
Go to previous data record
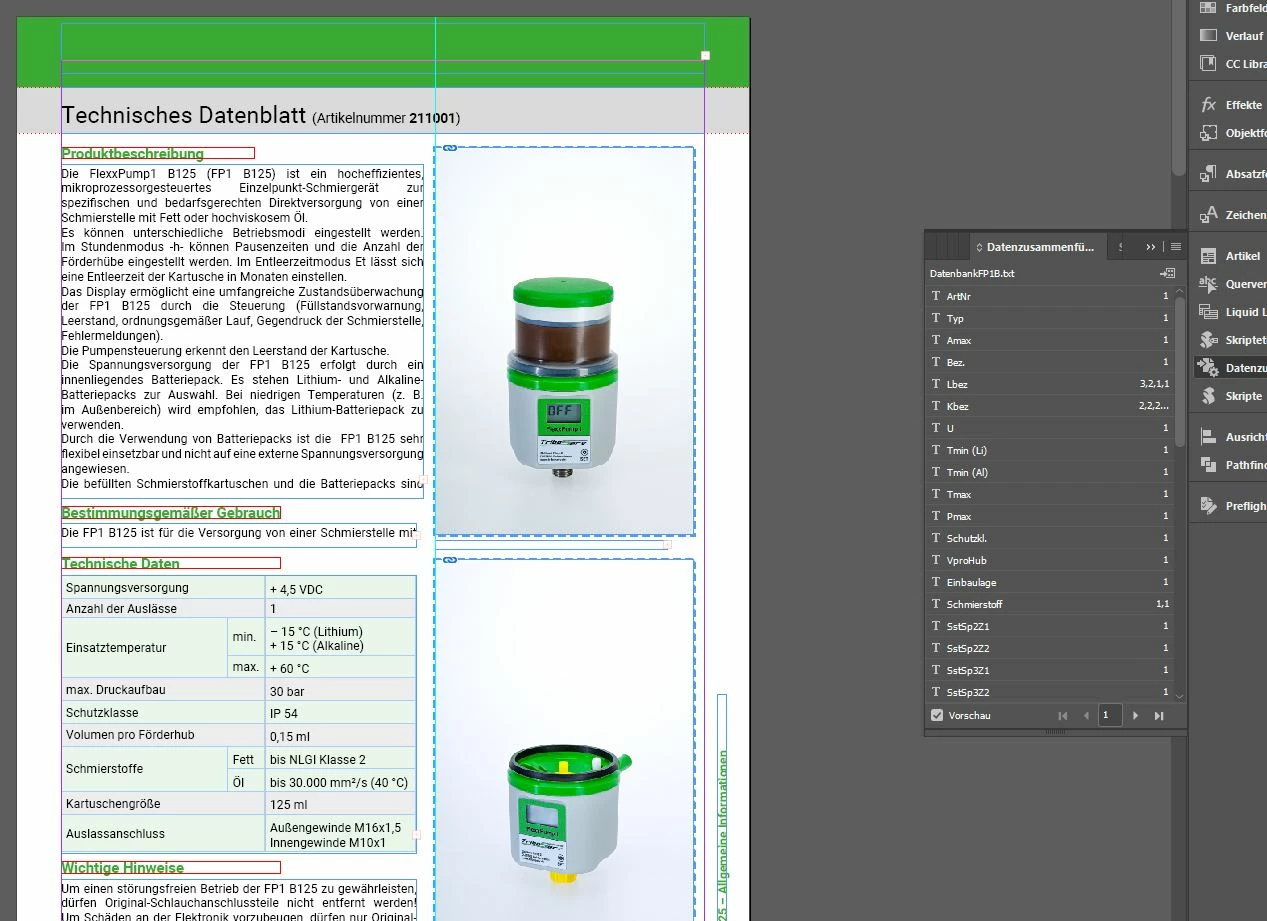click(1086, 716)
